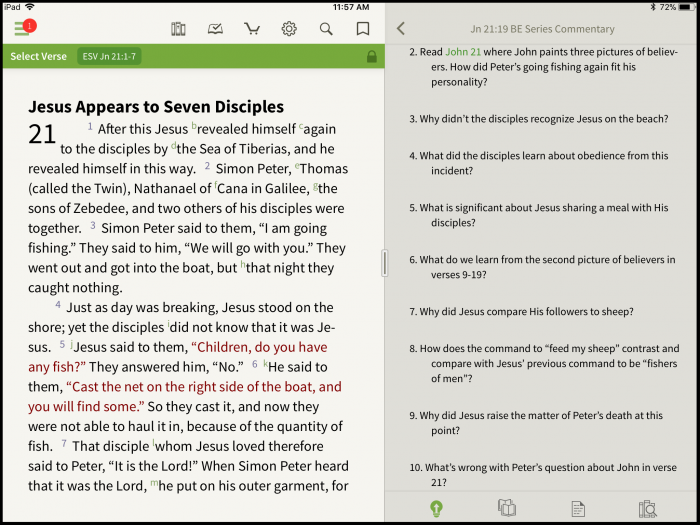This screenshot has width=700, height=525.
Task: Tap the large chapter number 21
Action: coord(42,134)
